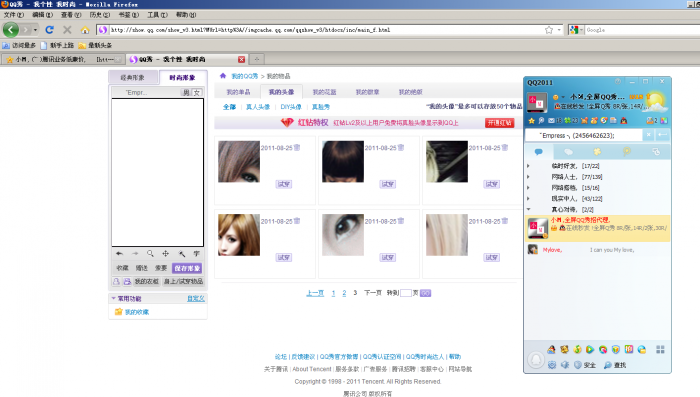700x397 pixels.
Task: Click the 保存形象 button
Action: pyautogui.click(x=187, y=268)
